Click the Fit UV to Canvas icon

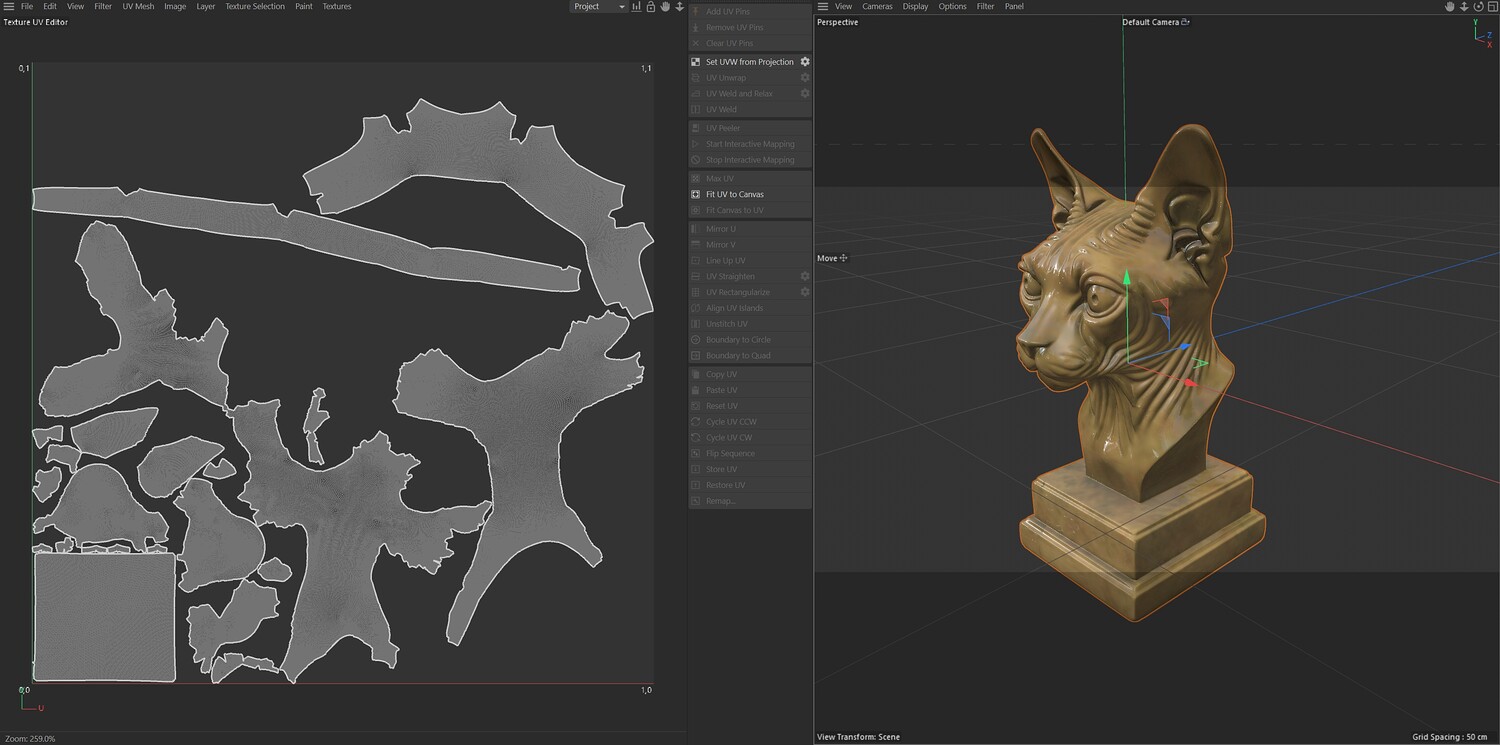696,194
